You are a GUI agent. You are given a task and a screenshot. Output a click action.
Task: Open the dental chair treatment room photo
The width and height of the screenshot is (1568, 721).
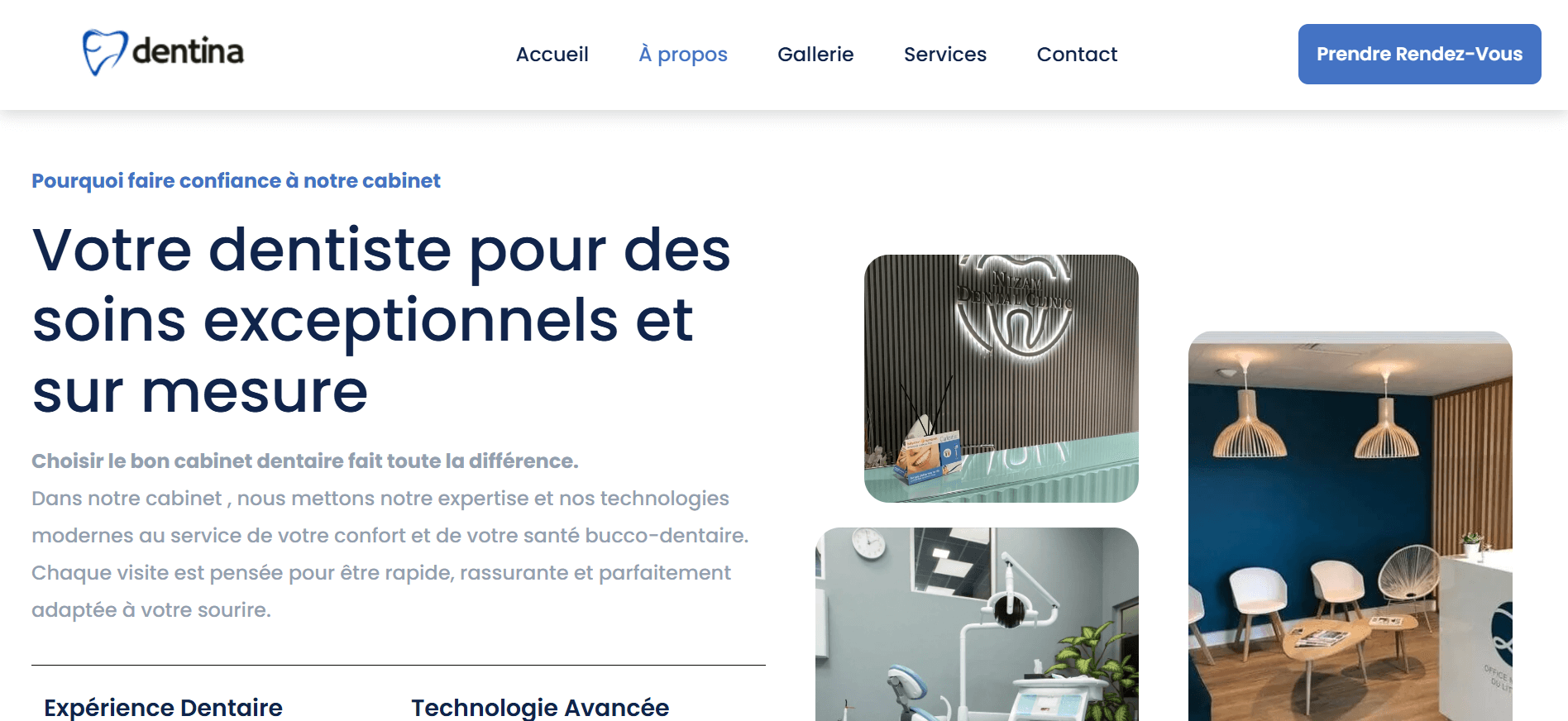pyautogui.click(x=977, y=624)
